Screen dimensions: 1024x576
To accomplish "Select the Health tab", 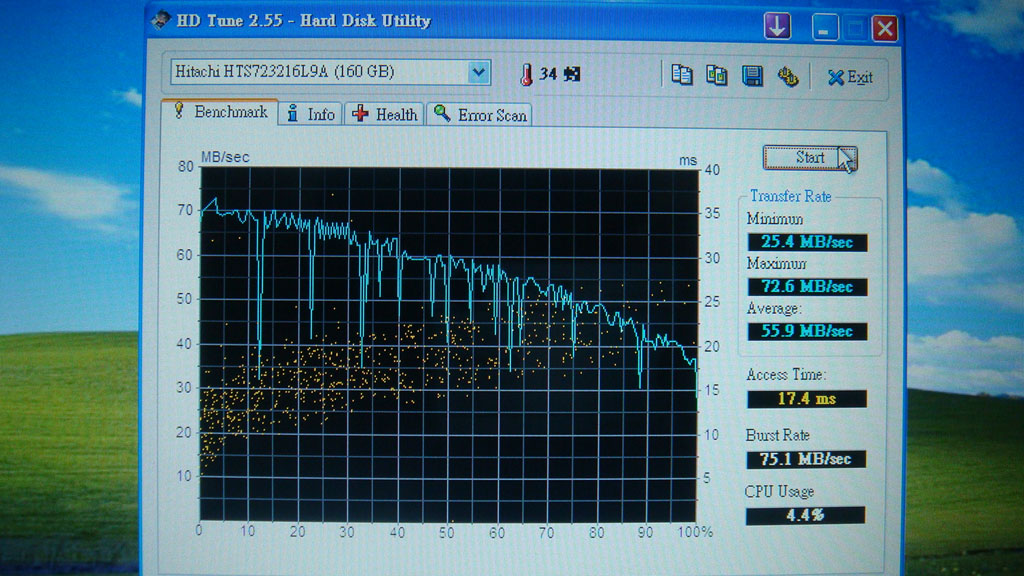I will [x=386, y=115].
